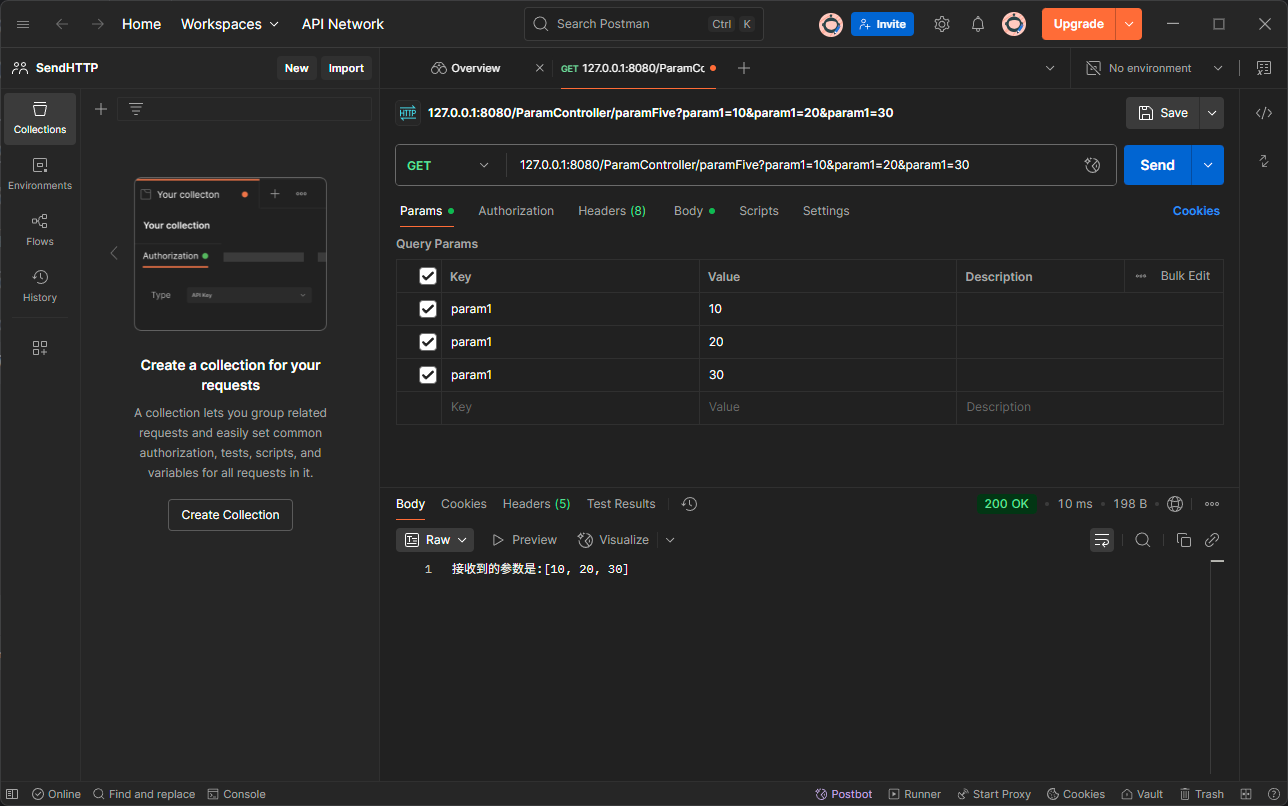This screenshot has height=806, width=1288.
Task: Go back with the left arrow icon
Action: coord(62,24)
